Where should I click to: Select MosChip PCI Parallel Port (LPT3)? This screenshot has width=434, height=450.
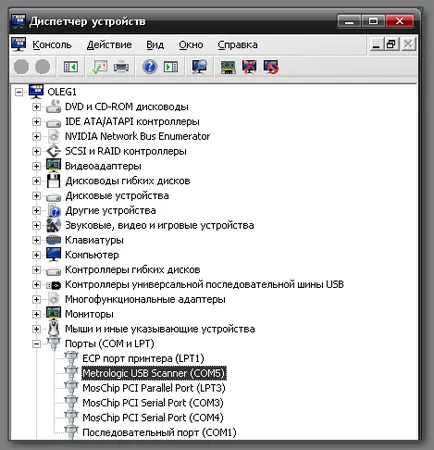tap(154, 388)
